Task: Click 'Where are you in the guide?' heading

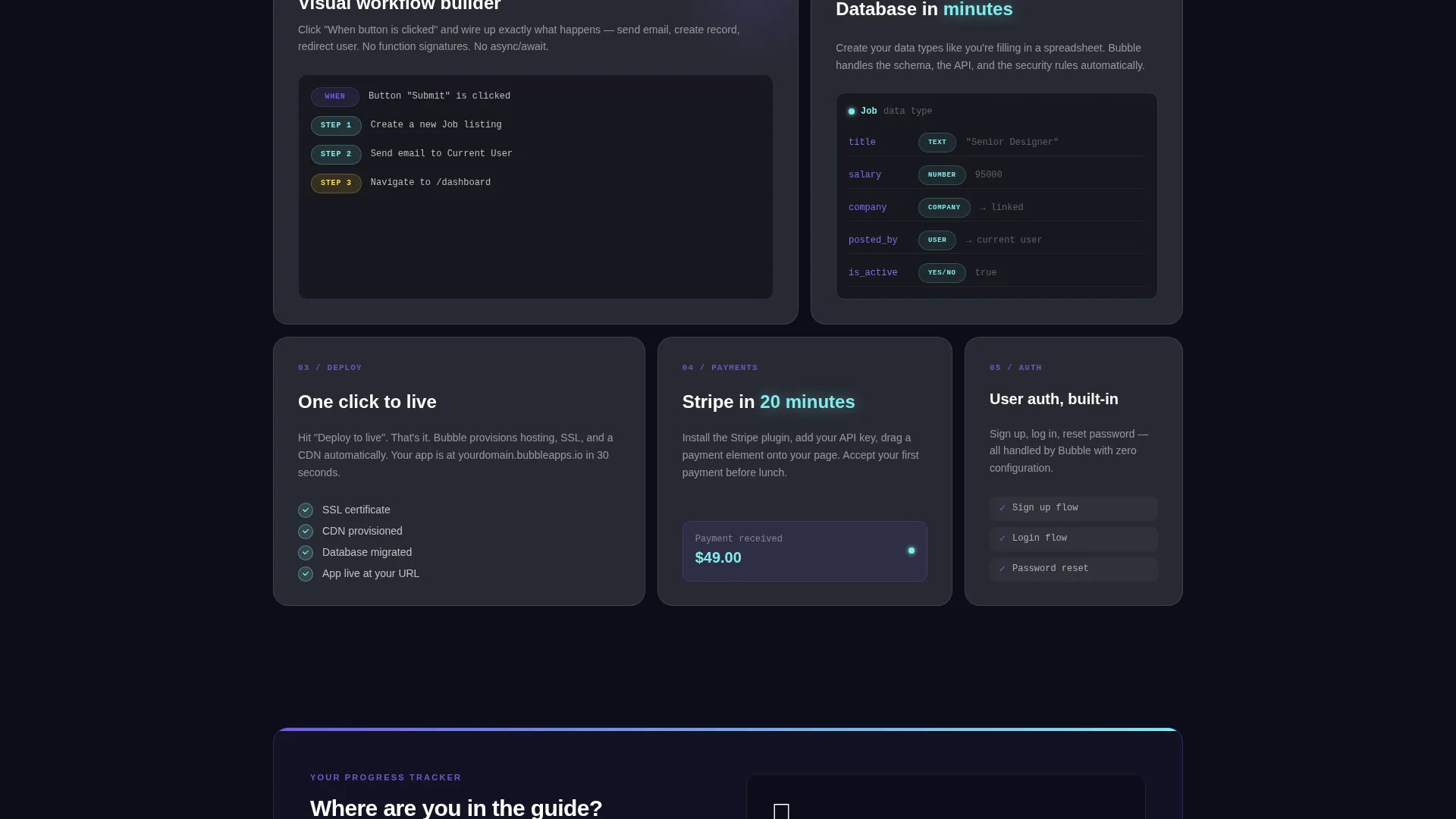Action: coord(457,808)
